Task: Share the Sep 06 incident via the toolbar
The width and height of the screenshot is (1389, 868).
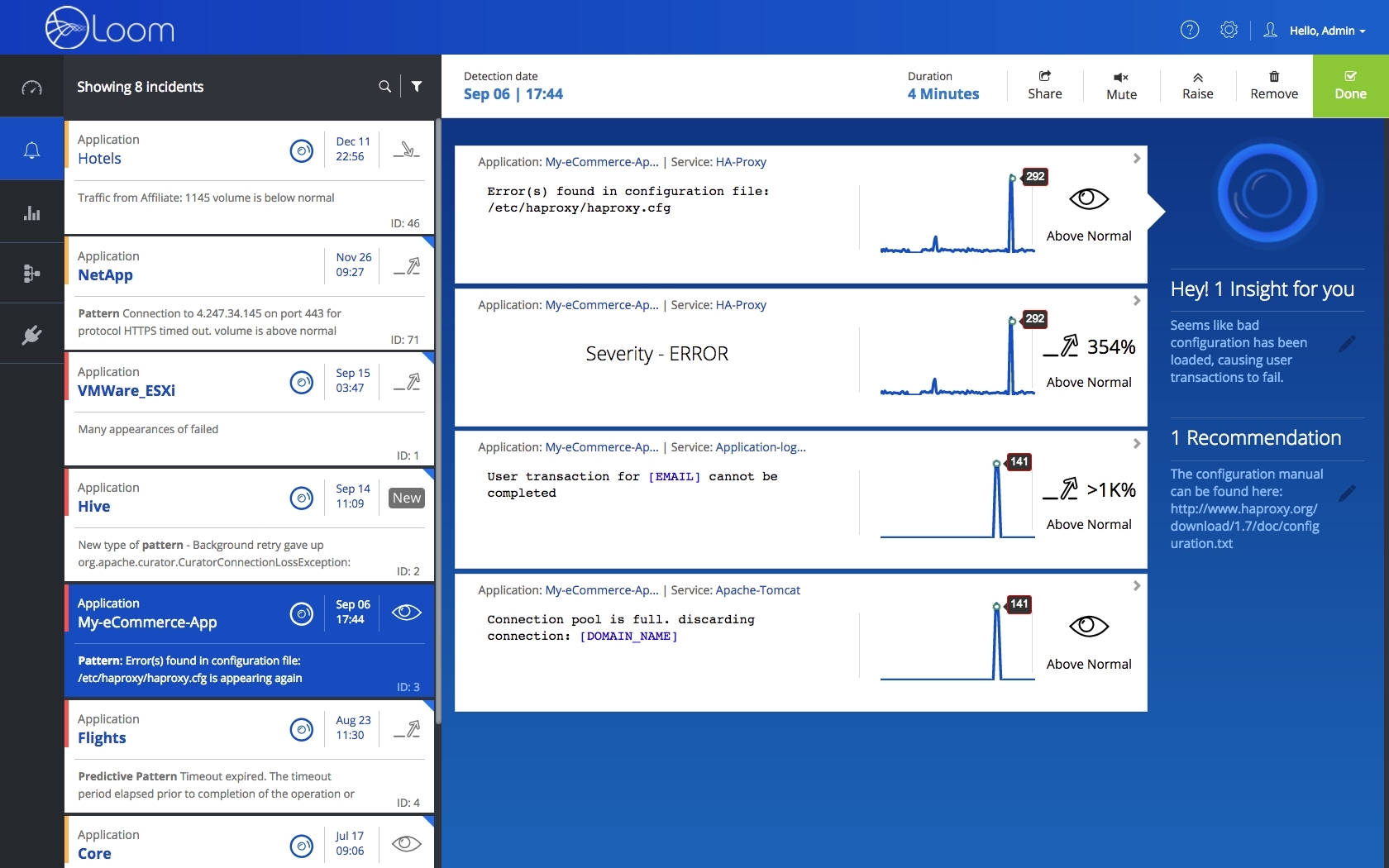Action: pos(1043,86)
